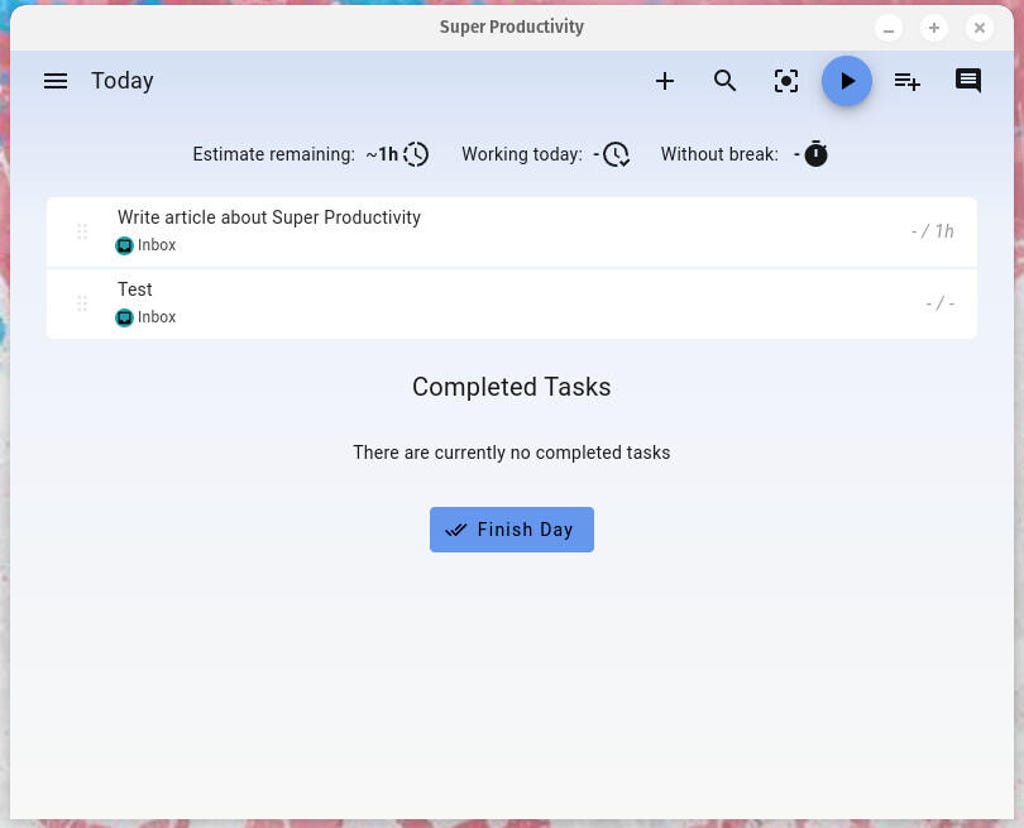Select 'Write article about Super Productivity' task title

(x=269, y=217)
